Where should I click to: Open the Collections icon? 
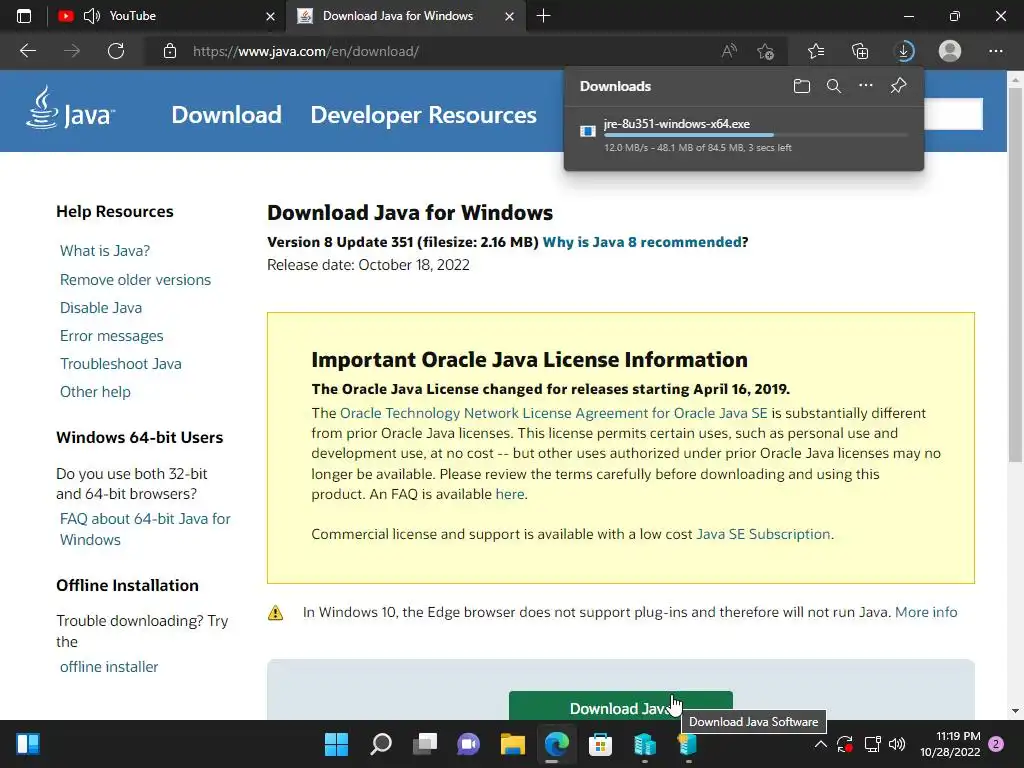click(x=860, y=51)
